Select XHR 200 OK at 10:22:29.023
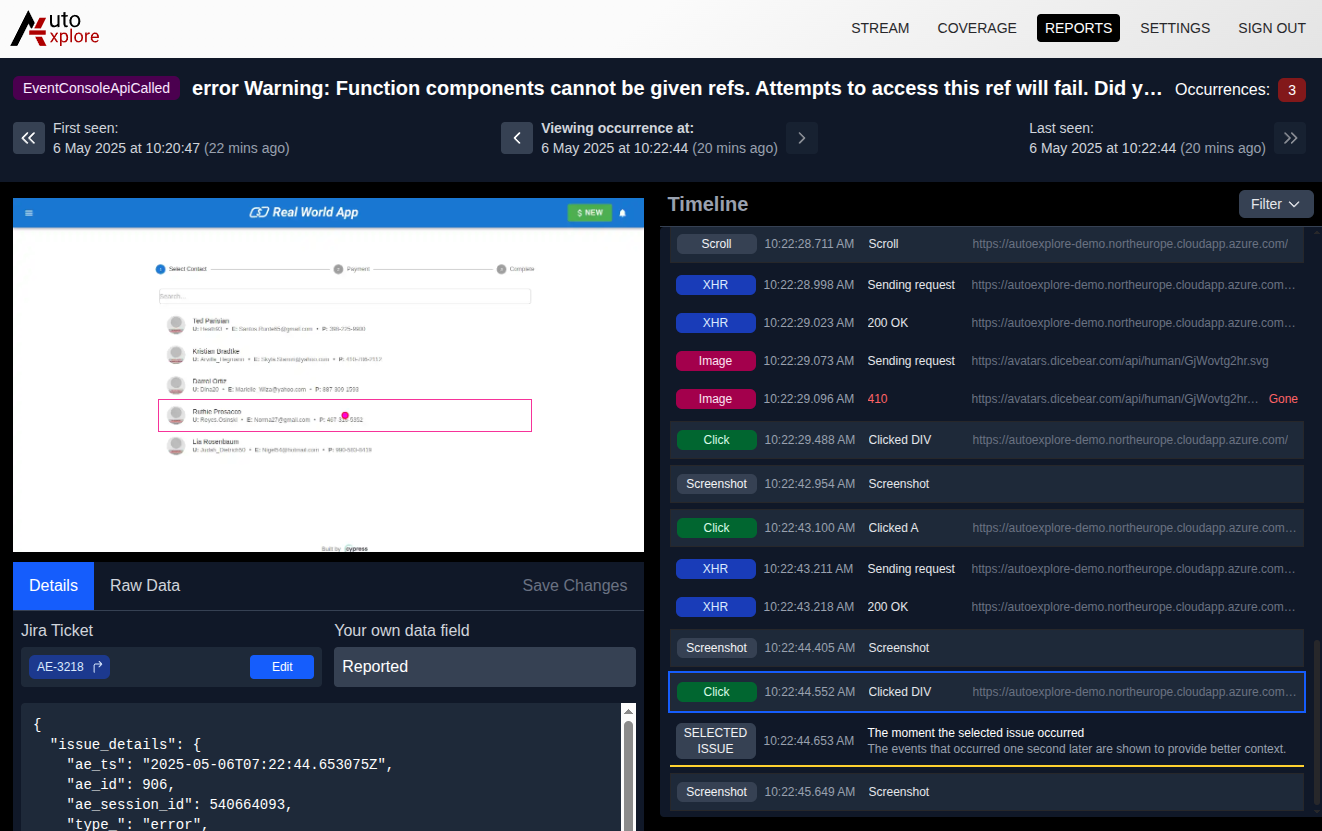Screen dimensions: 1322x831 986,323
